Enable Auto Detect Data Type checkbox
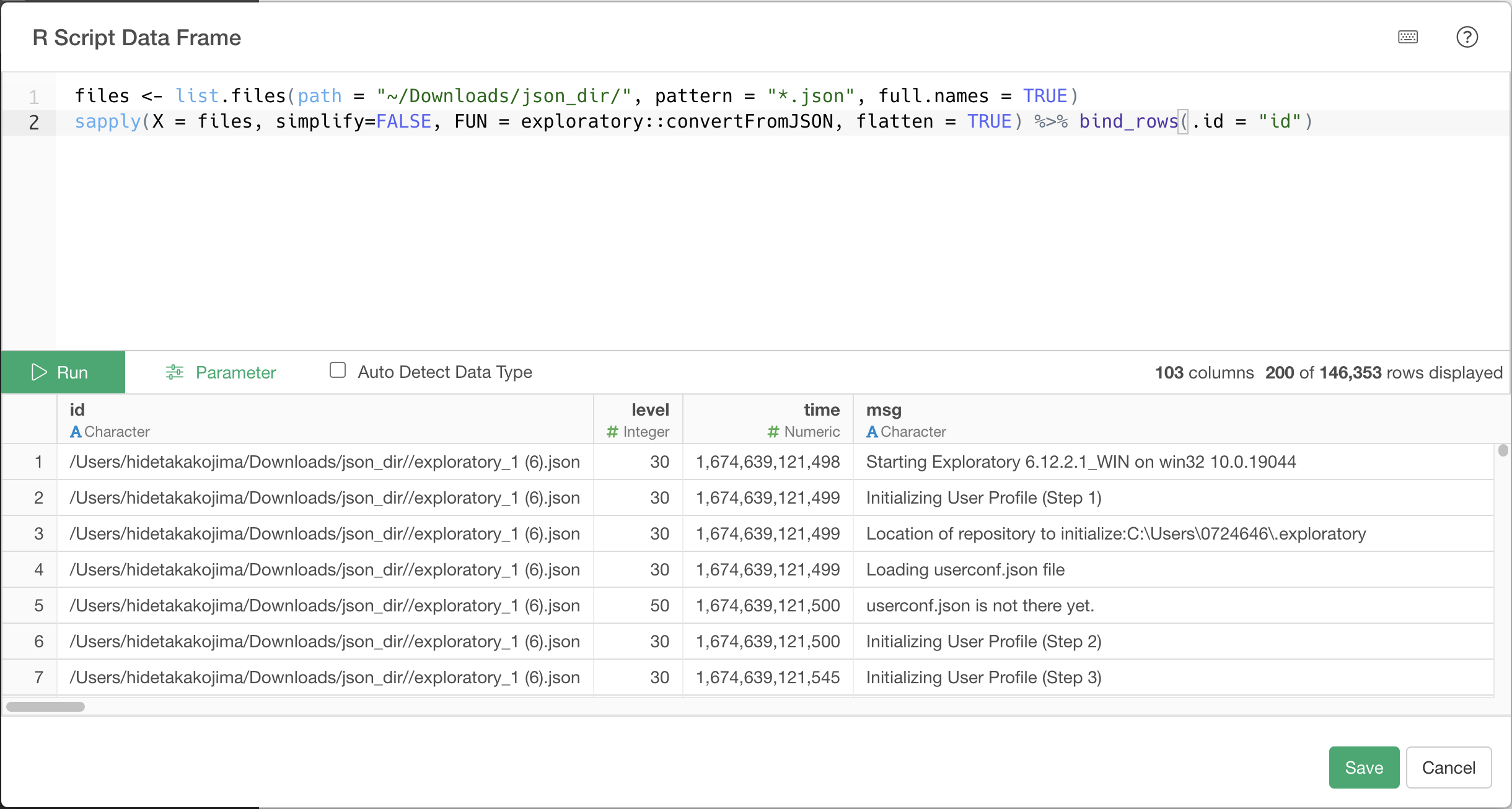This screenshot has height=809, width=1512. (338, 370)
